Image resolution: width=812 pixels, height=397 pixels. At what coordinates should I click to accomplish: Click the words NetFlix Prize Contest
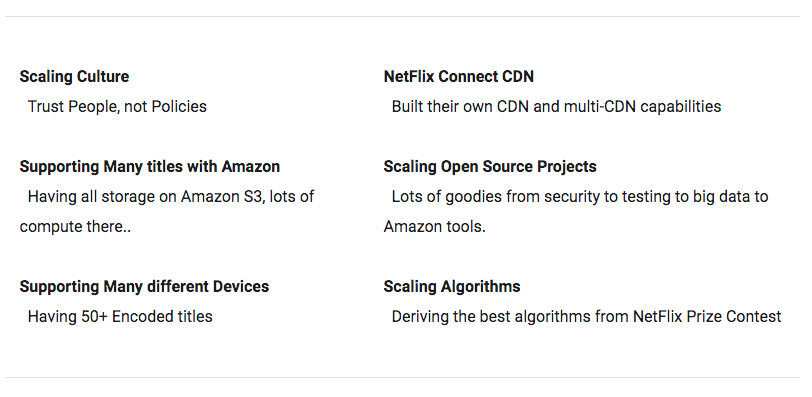[x=707, y=316]
